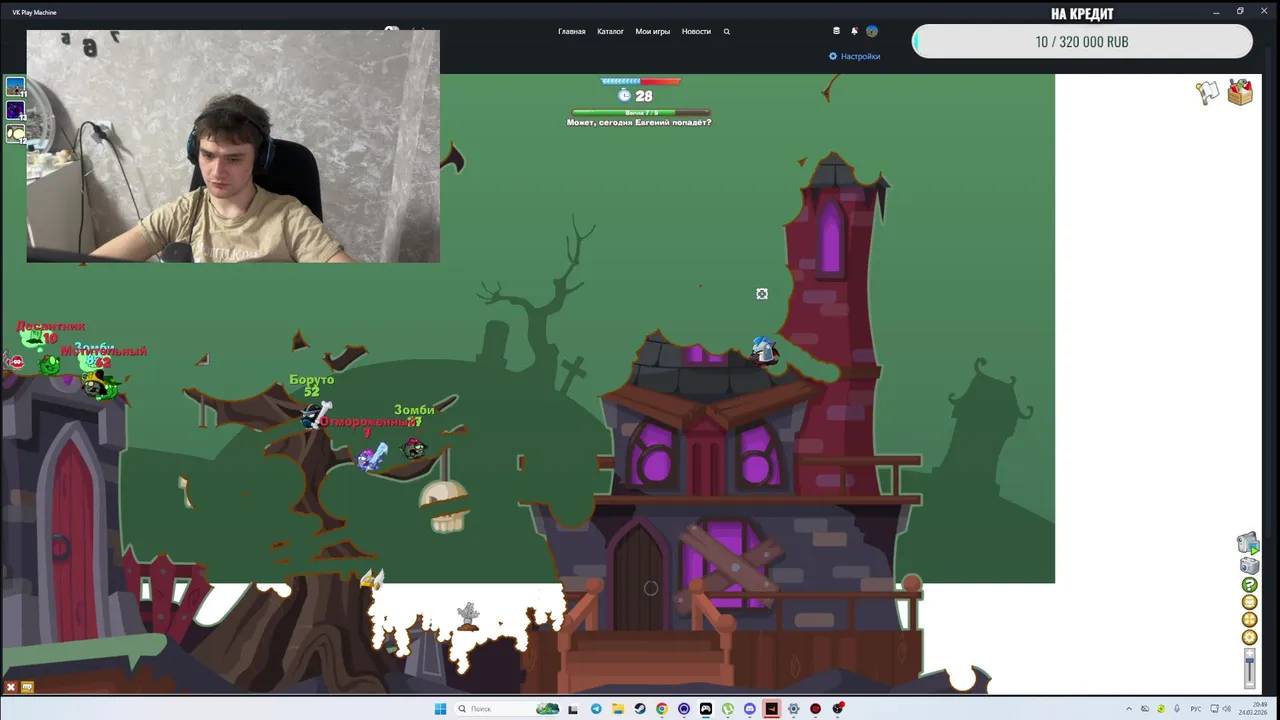Open Google Chrome from the taskbar

tap(662, 709)
